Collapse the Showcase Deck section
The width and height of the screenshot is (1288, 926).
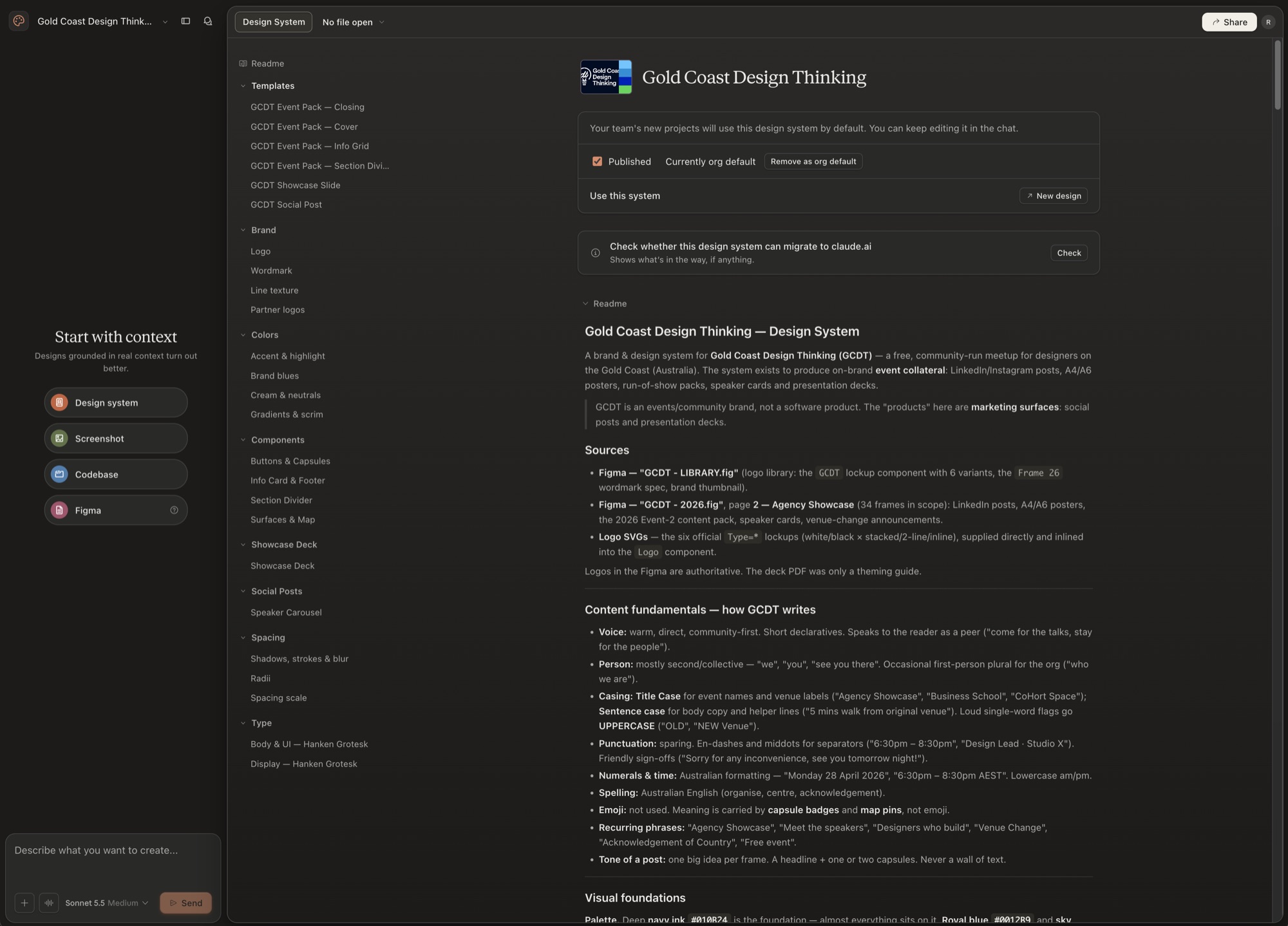[243, 545]
